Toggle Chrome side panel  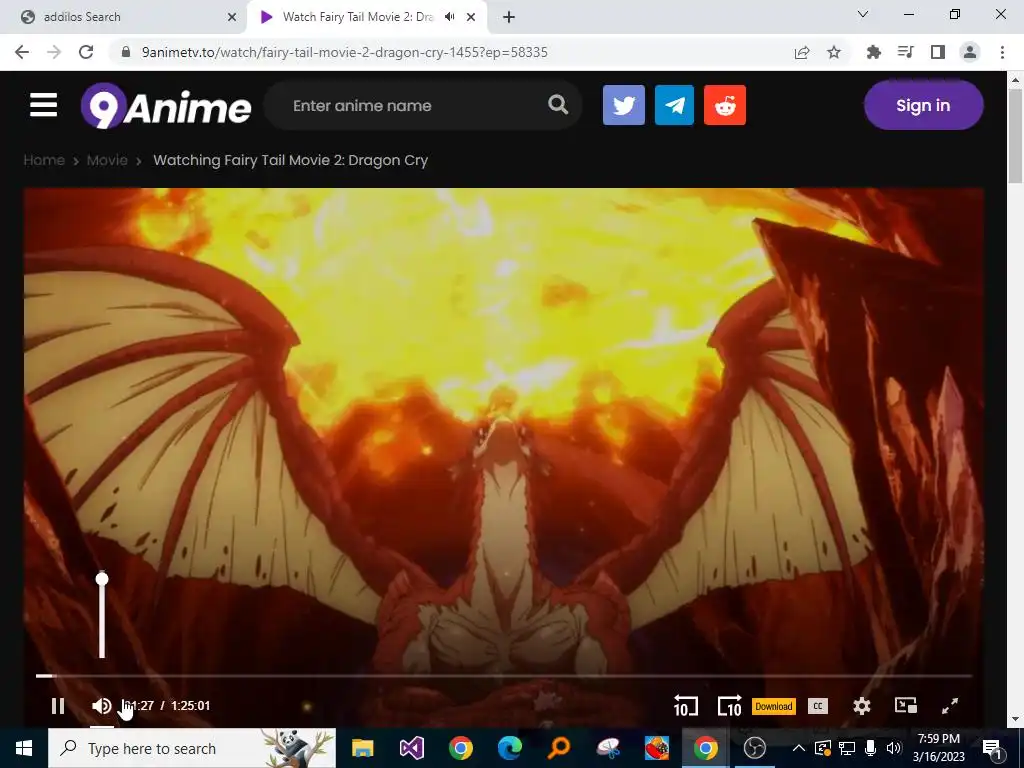(938, 52)
